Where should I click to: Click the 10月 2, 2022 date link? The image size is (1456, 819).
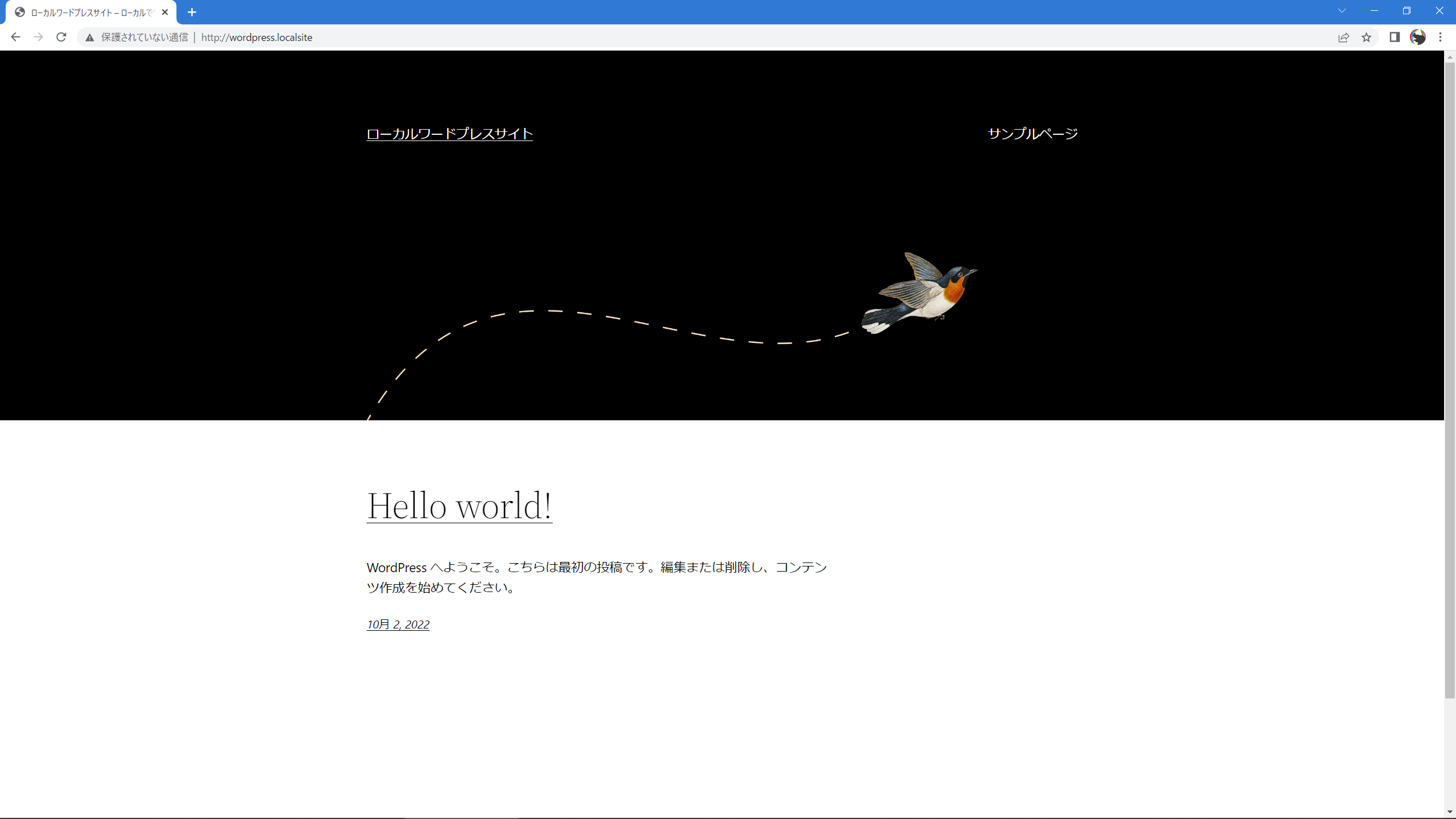[x=398, y=624]
